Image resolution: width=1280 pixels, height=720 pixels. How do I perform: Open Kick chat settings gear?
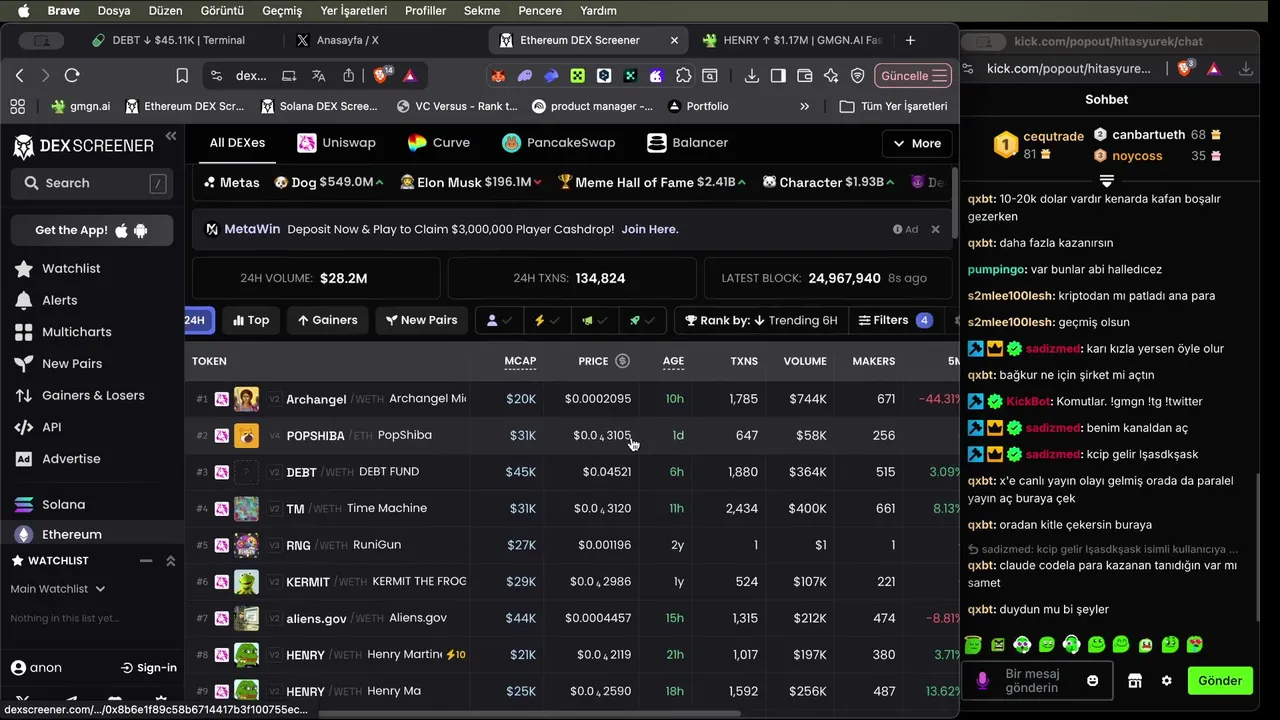pos(1166,681)
